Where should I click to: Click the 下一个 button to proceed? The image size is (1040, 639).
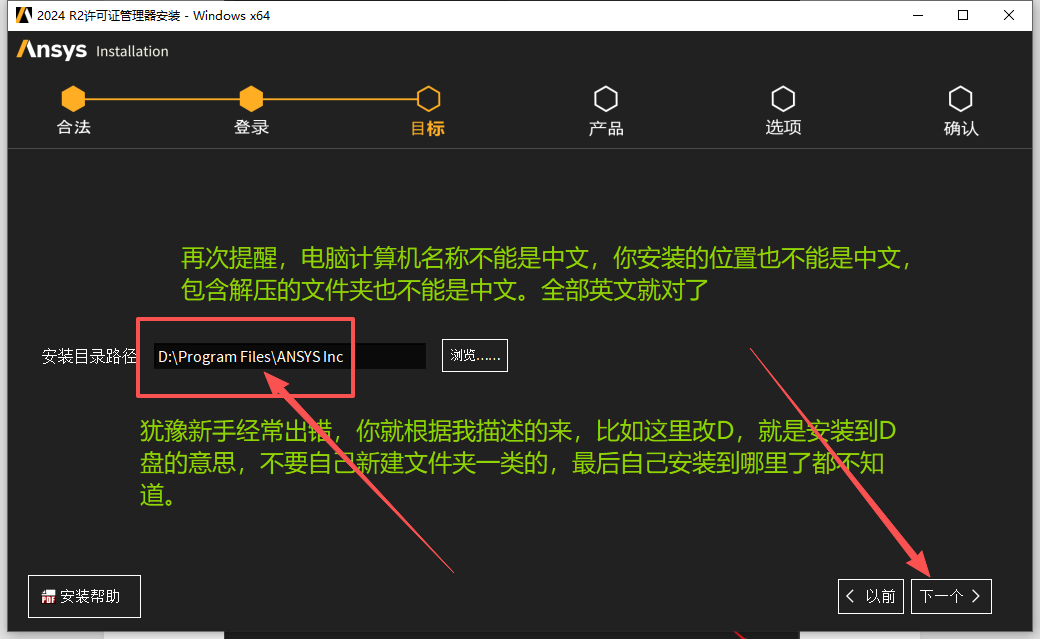(x=950, y=595)
